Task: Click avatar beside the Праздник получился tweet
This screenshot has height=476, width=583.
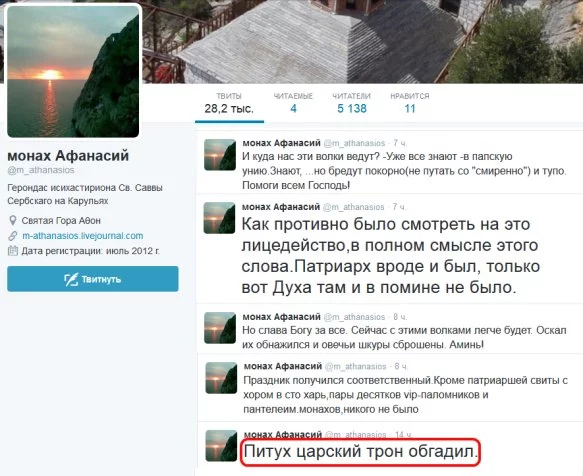Action: (x=221, y=378)
